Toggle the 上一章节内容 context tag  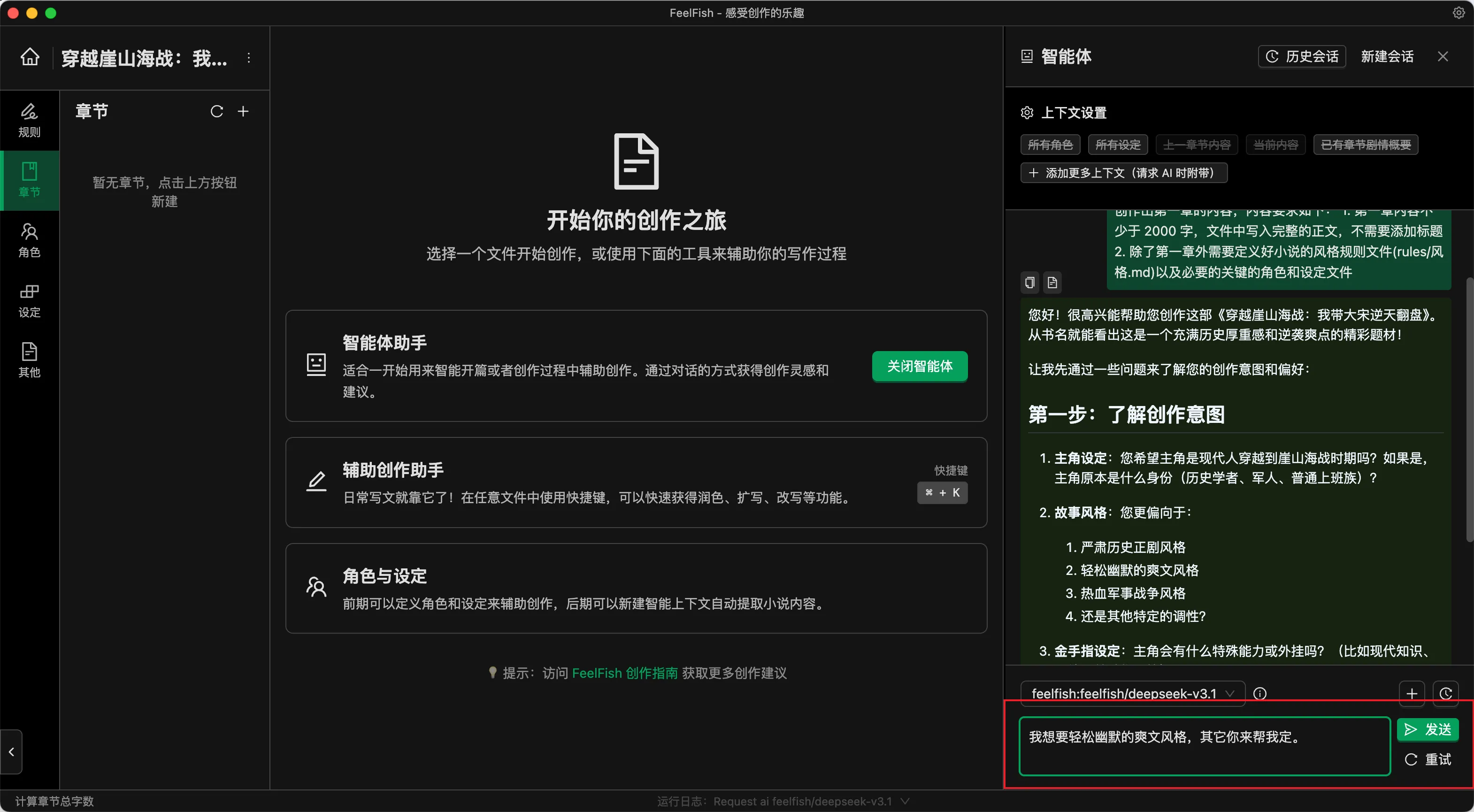tap(1197, 145)
